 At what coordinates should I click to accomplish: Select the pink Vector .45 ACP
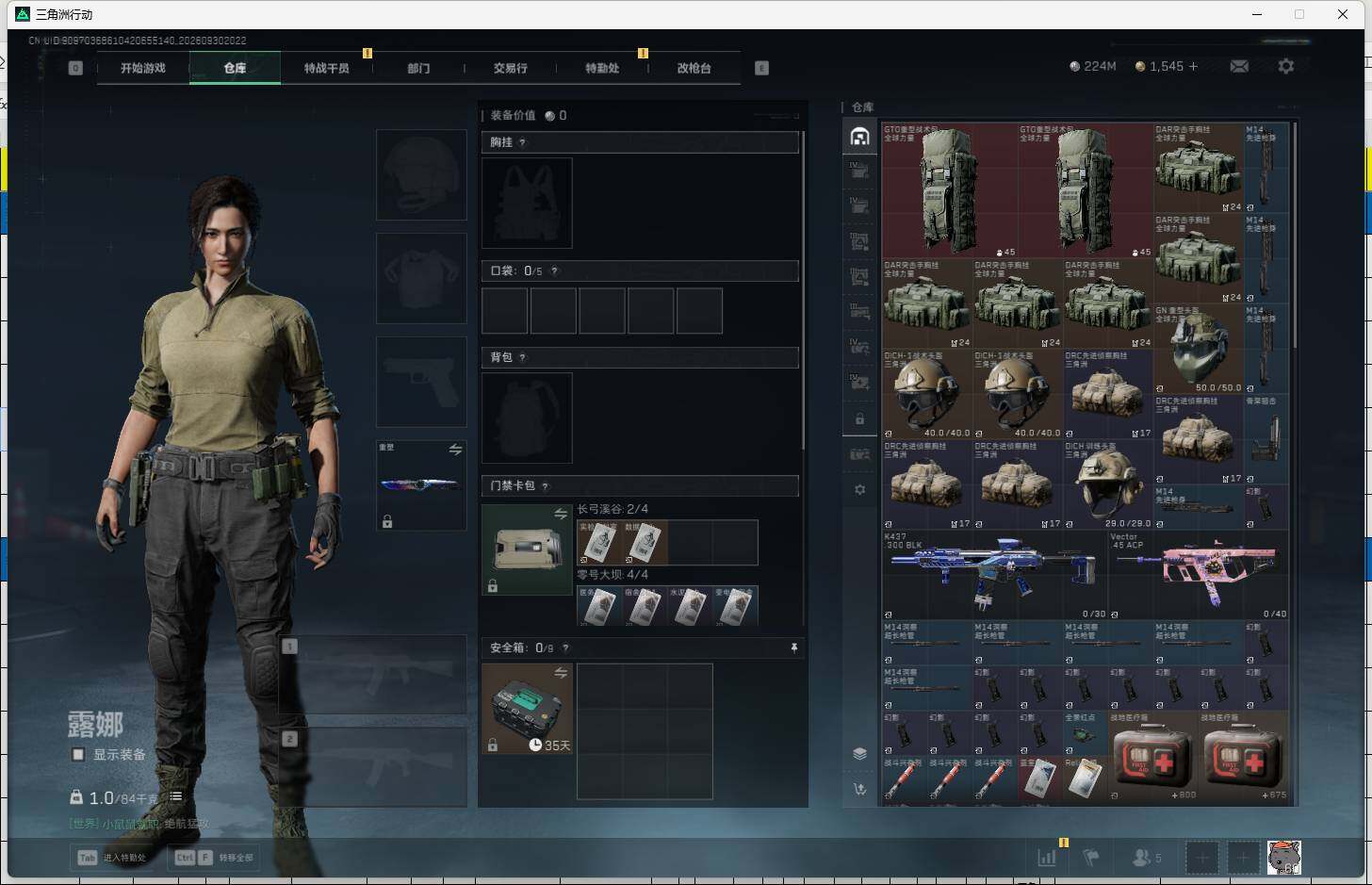(x=1199, y=575)
